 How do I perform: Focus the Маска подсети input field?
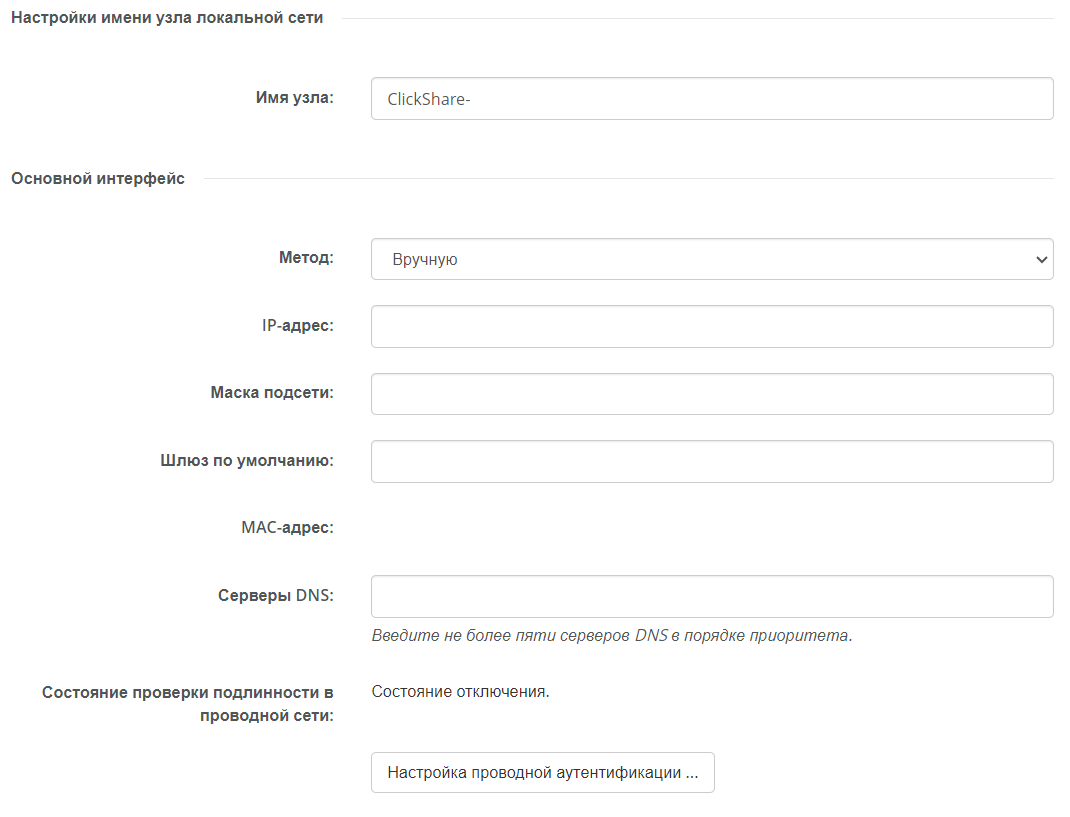[x=712, y=394]
